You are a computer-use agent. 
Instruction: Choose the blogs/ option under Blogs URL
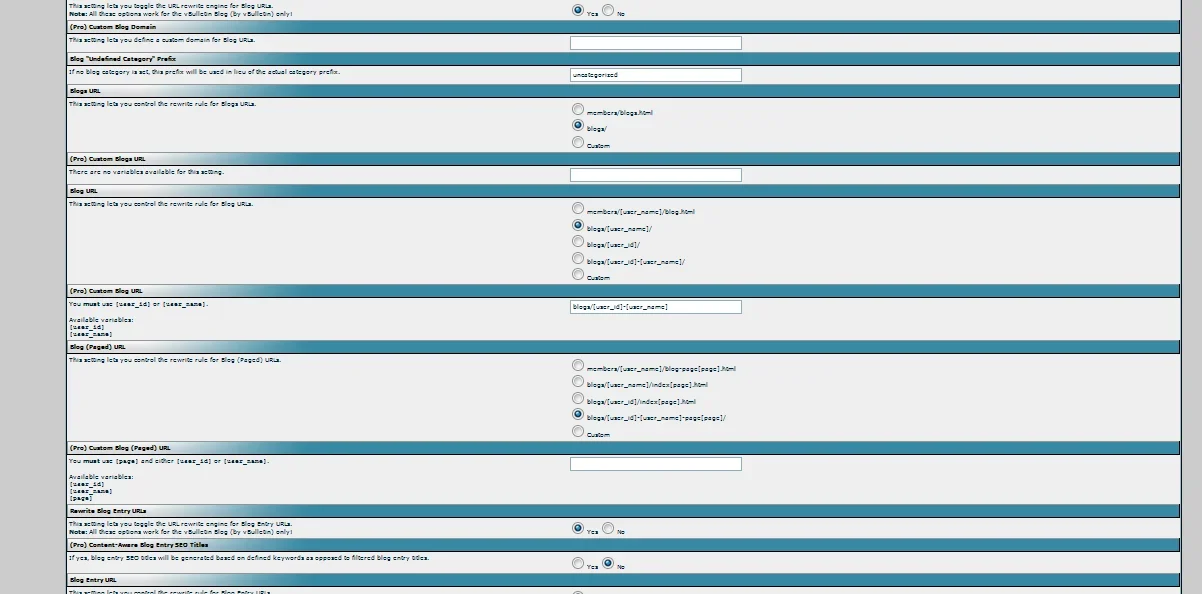tap(577, 126)
